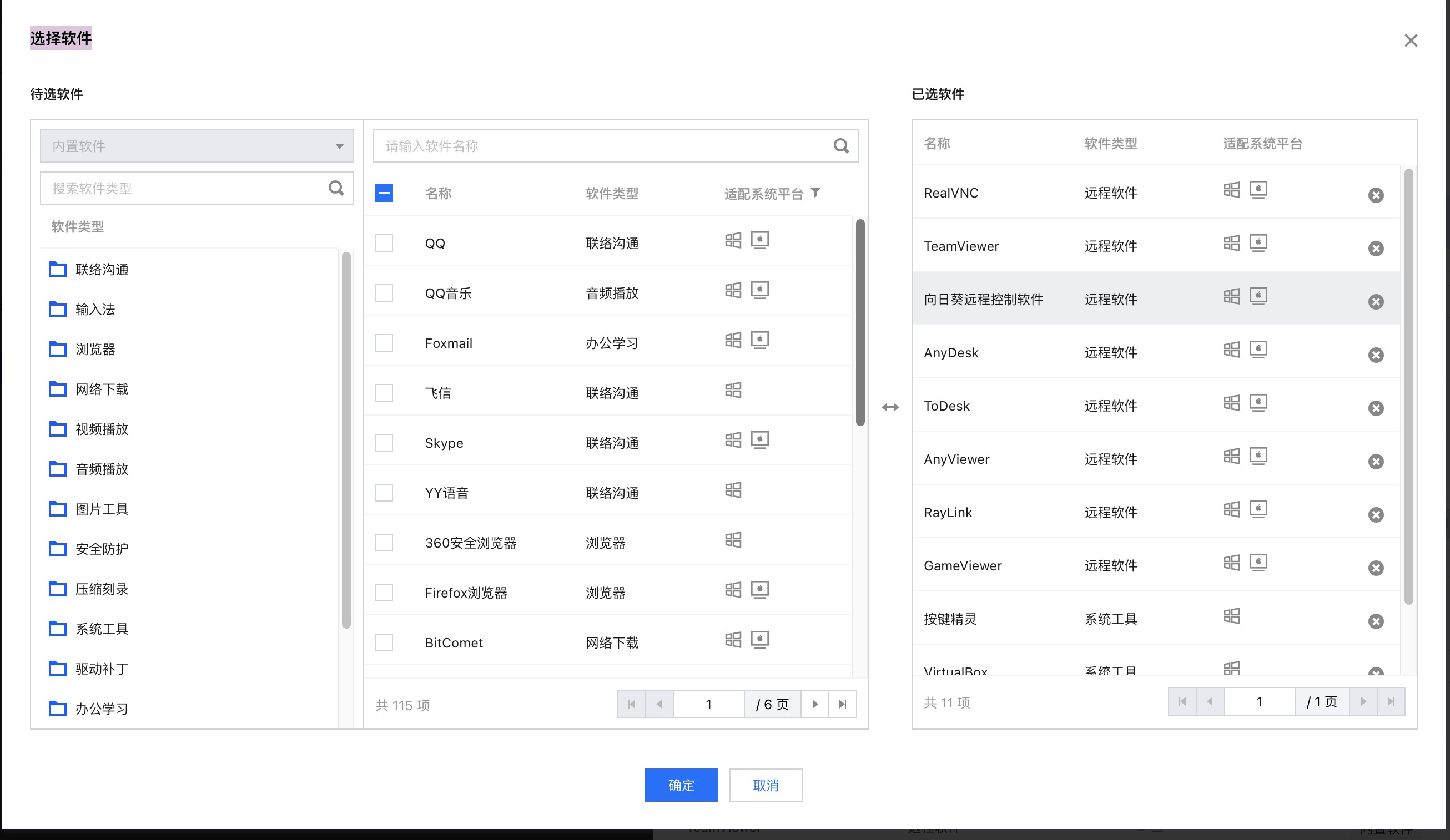Select the 驱动补丁 software type folder
1450x840 pixels.
pos(89,669)
